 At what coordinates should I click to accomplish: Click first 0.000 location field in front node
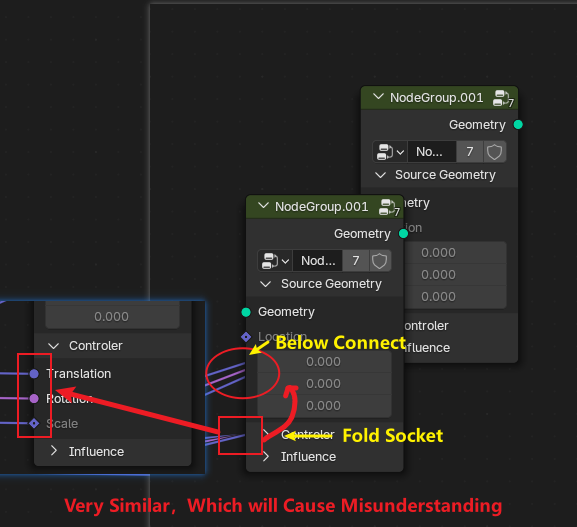(324, 362)
